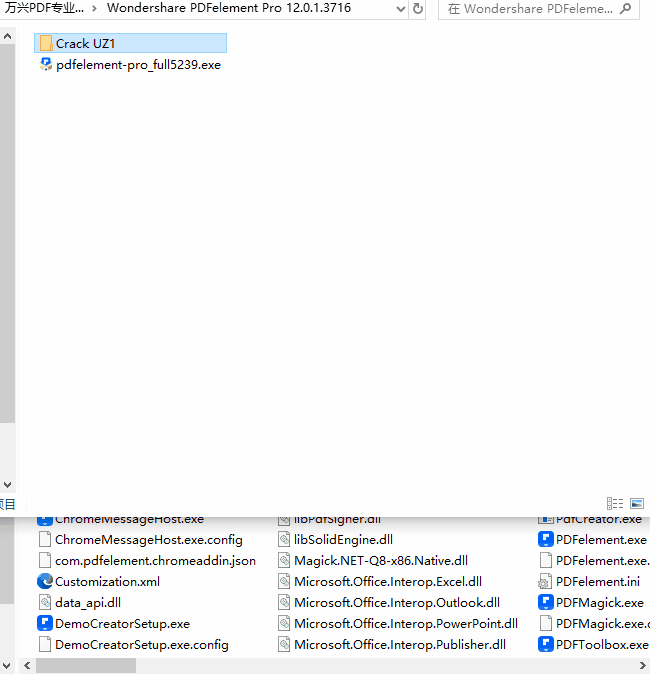Select the PDFelement.exe application icon
Image resolution: width=650 pixels, height=674 pixels.
click(x=546, y=539)
